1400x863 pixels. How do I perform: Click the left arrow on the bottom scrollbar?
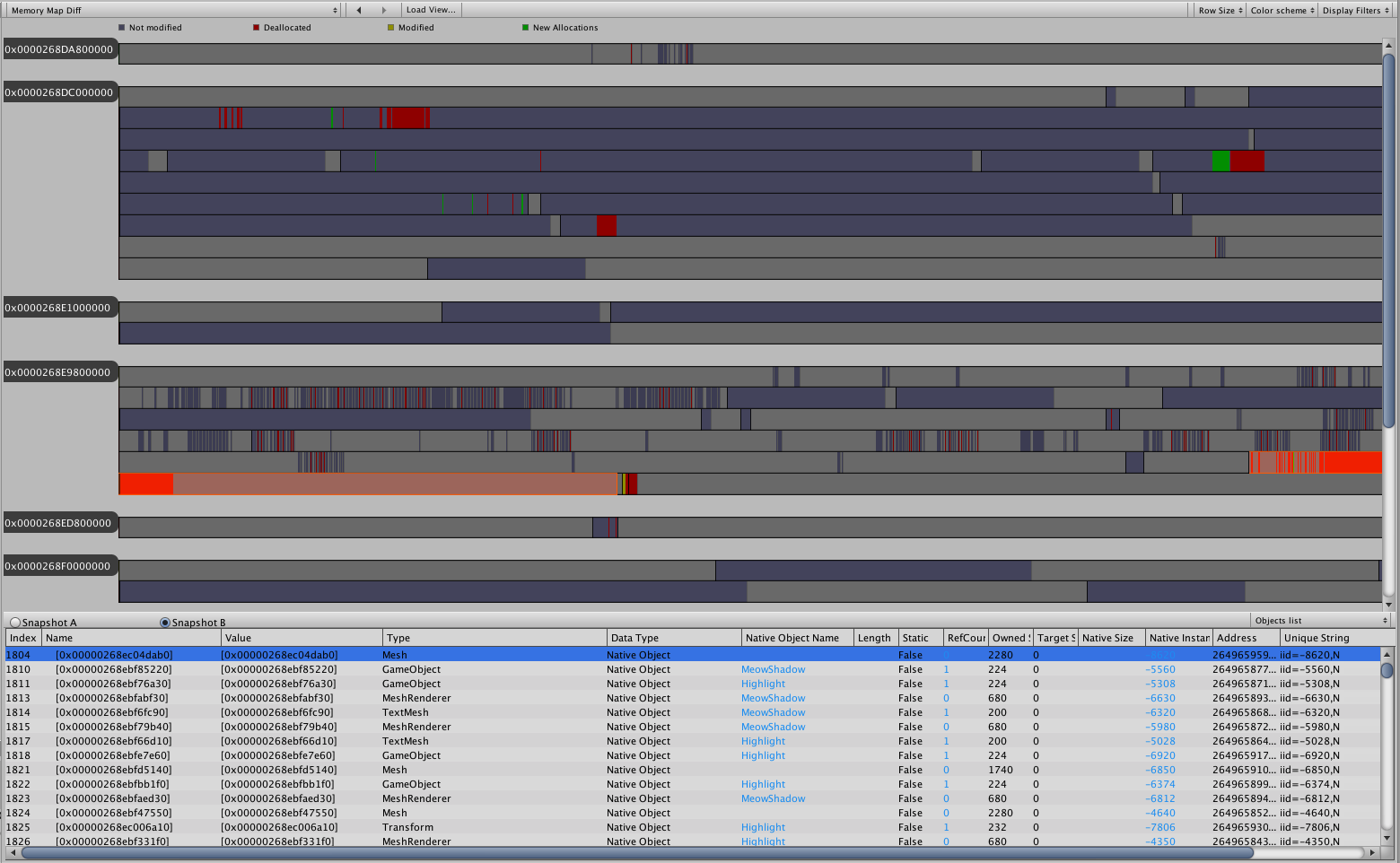(13, 854)
